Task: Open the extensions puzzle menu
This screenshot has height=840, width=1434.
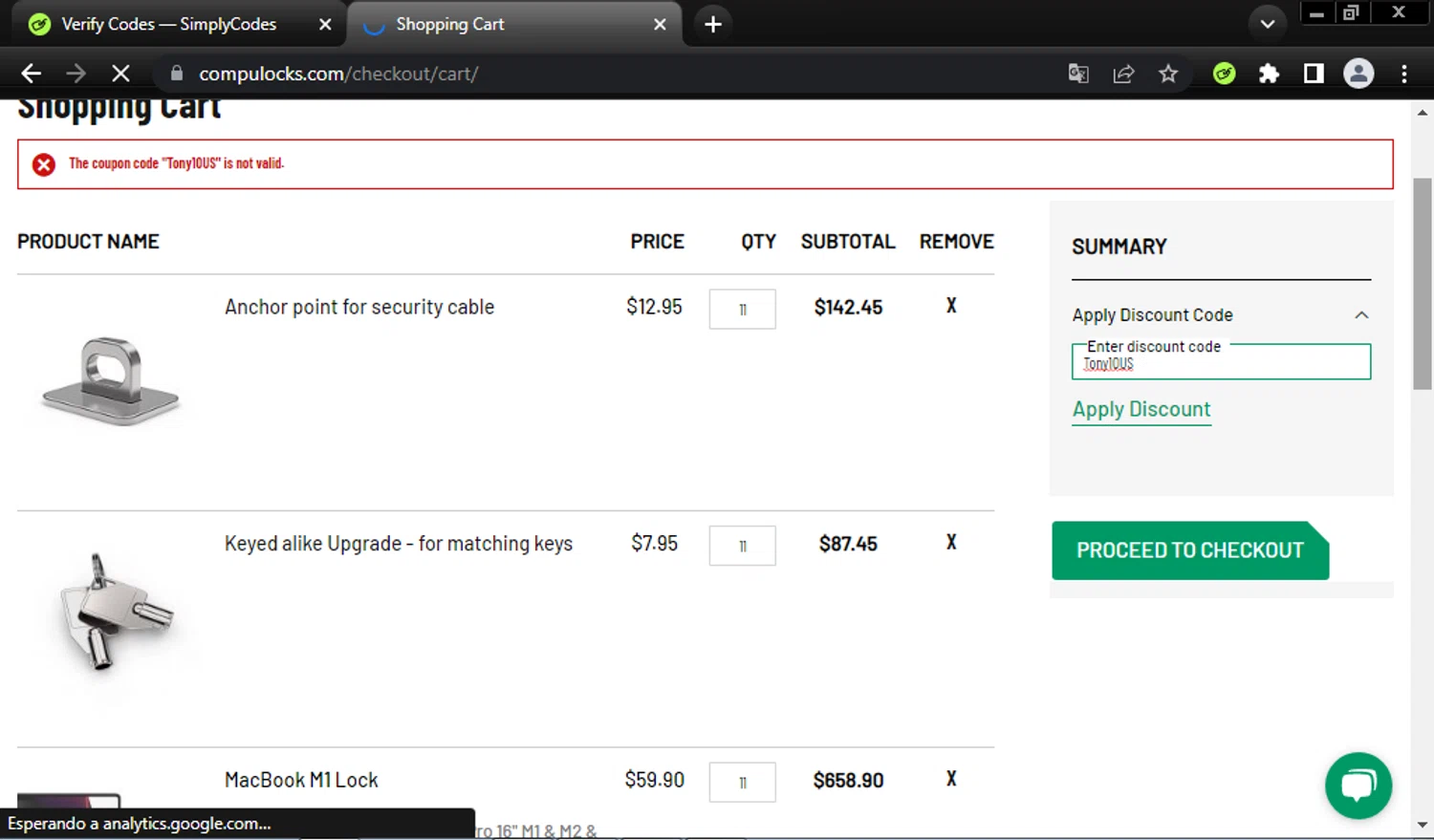Action: pos(1269,74)
